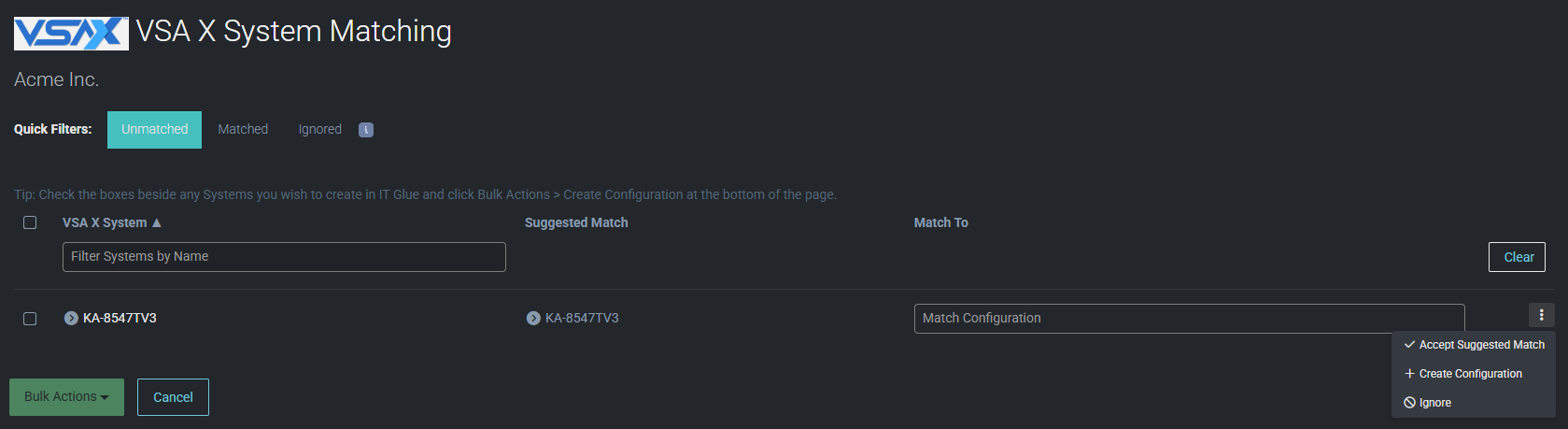Click the Cancel button
Viewport: 1568px width, 429px height.
[173, 397]
